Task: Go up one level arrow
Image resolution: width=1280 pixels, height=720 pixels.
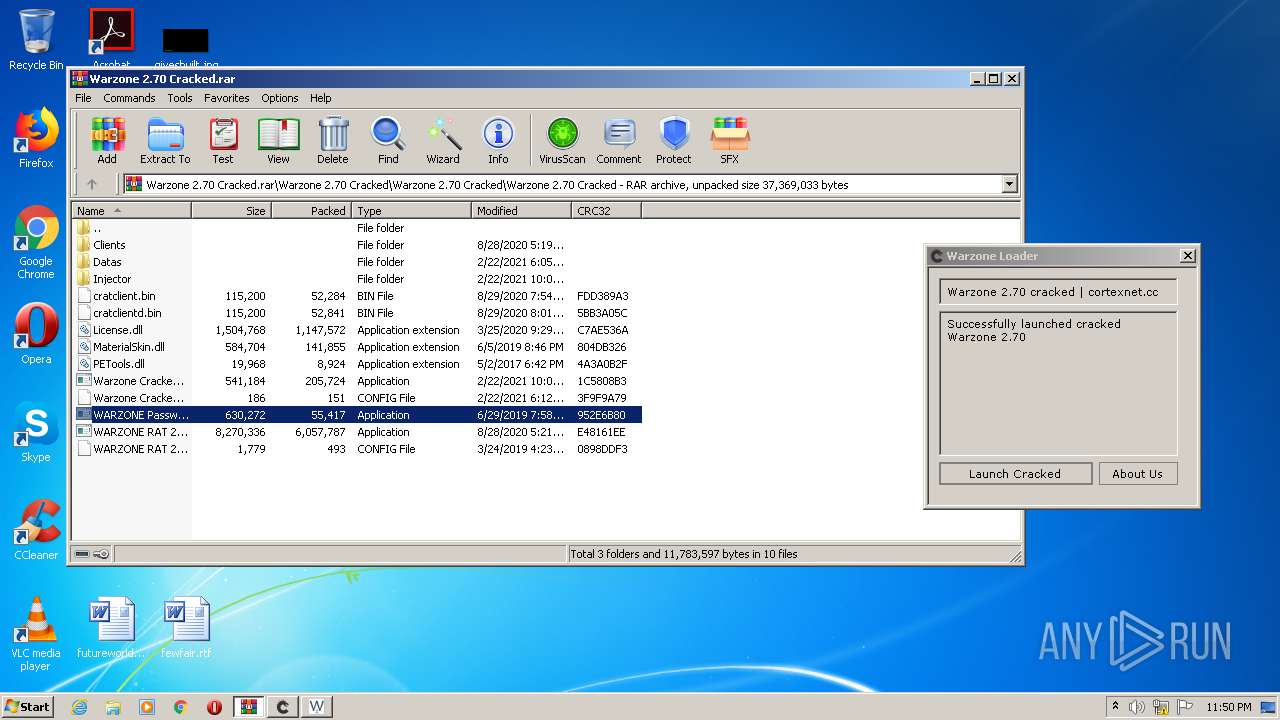Action: [92, 184]
